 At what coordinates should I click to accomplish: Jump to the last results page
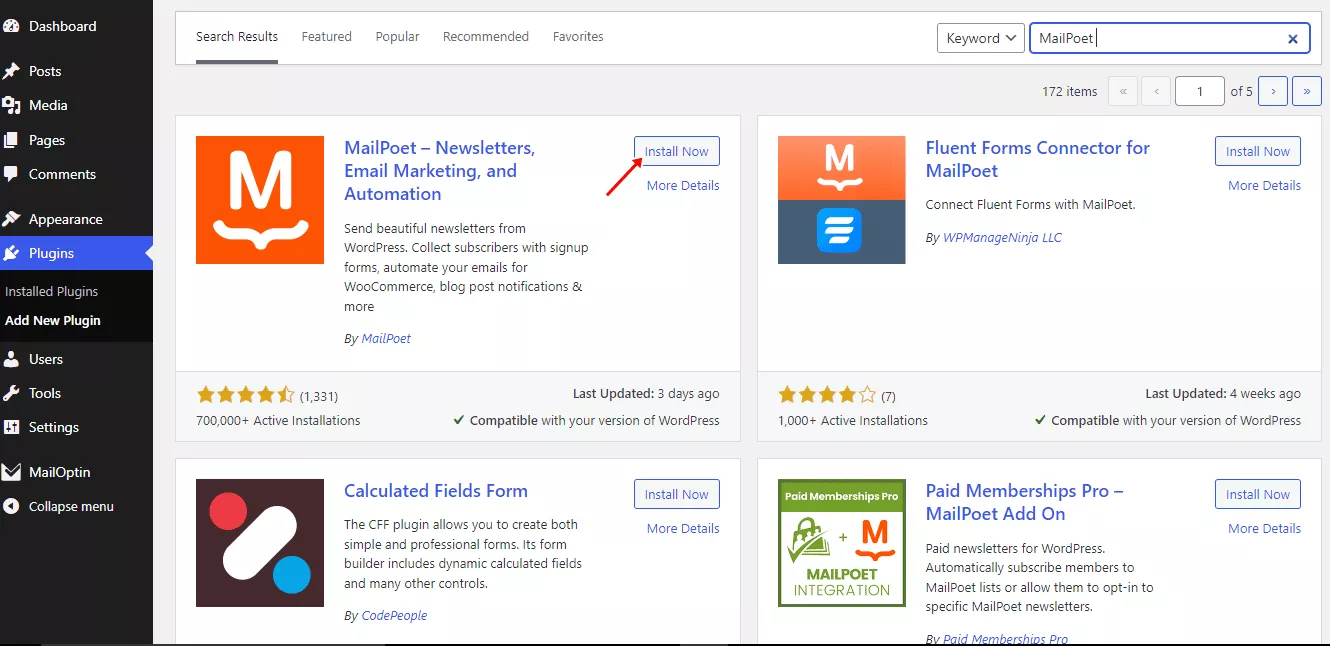click(x=1307, y=91)
